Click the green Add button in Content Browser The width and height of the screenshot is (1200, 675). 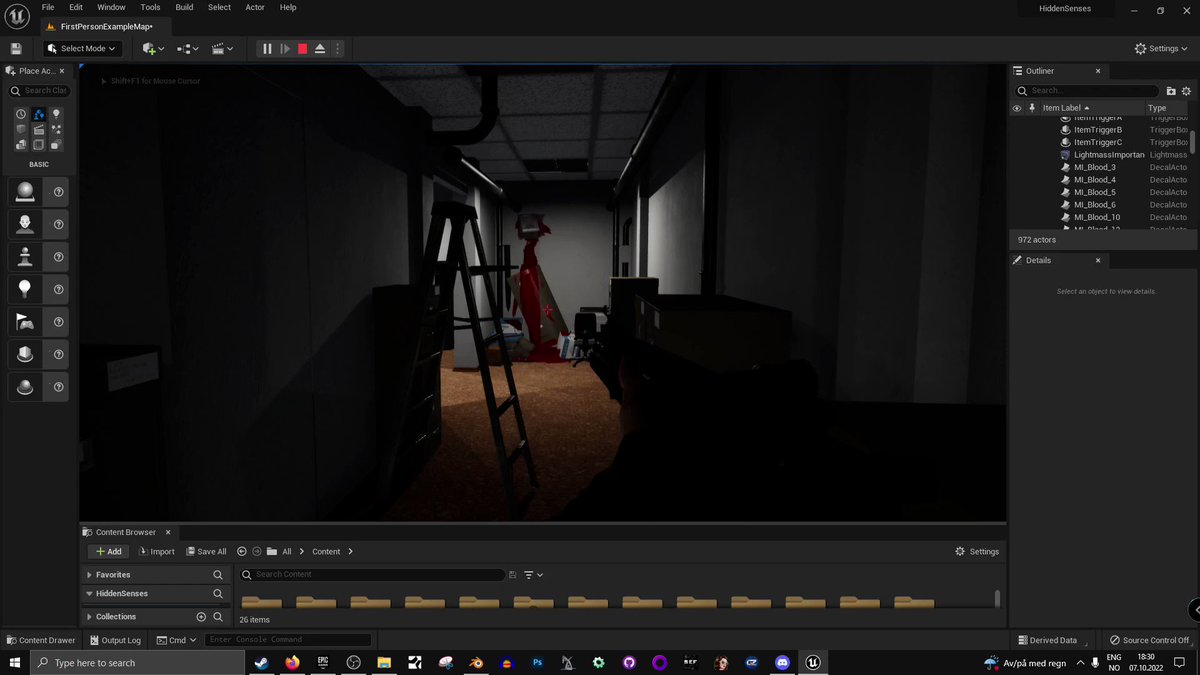tap(108, 551)
